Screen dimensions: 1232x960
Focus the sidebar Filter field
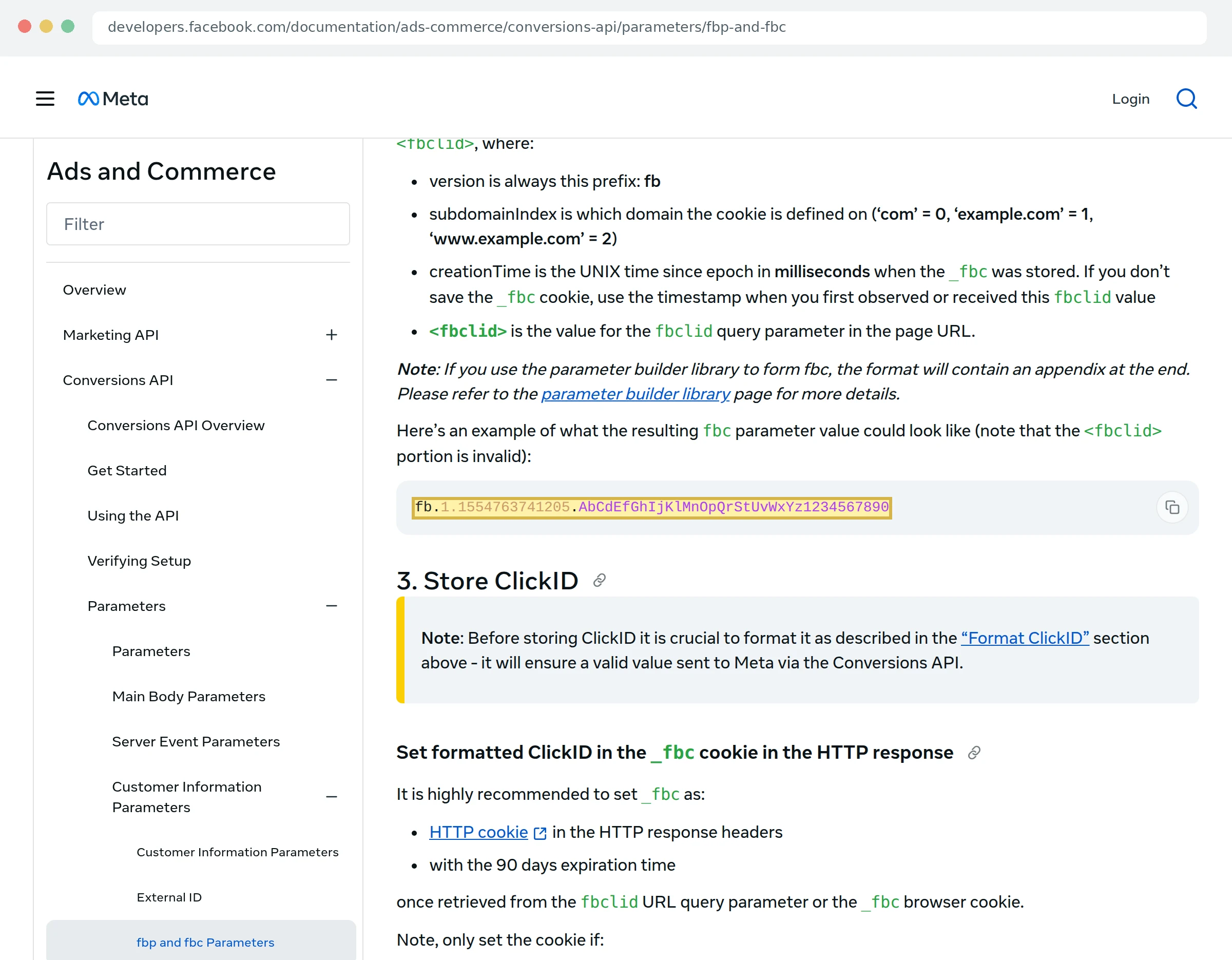coord(198,224)
